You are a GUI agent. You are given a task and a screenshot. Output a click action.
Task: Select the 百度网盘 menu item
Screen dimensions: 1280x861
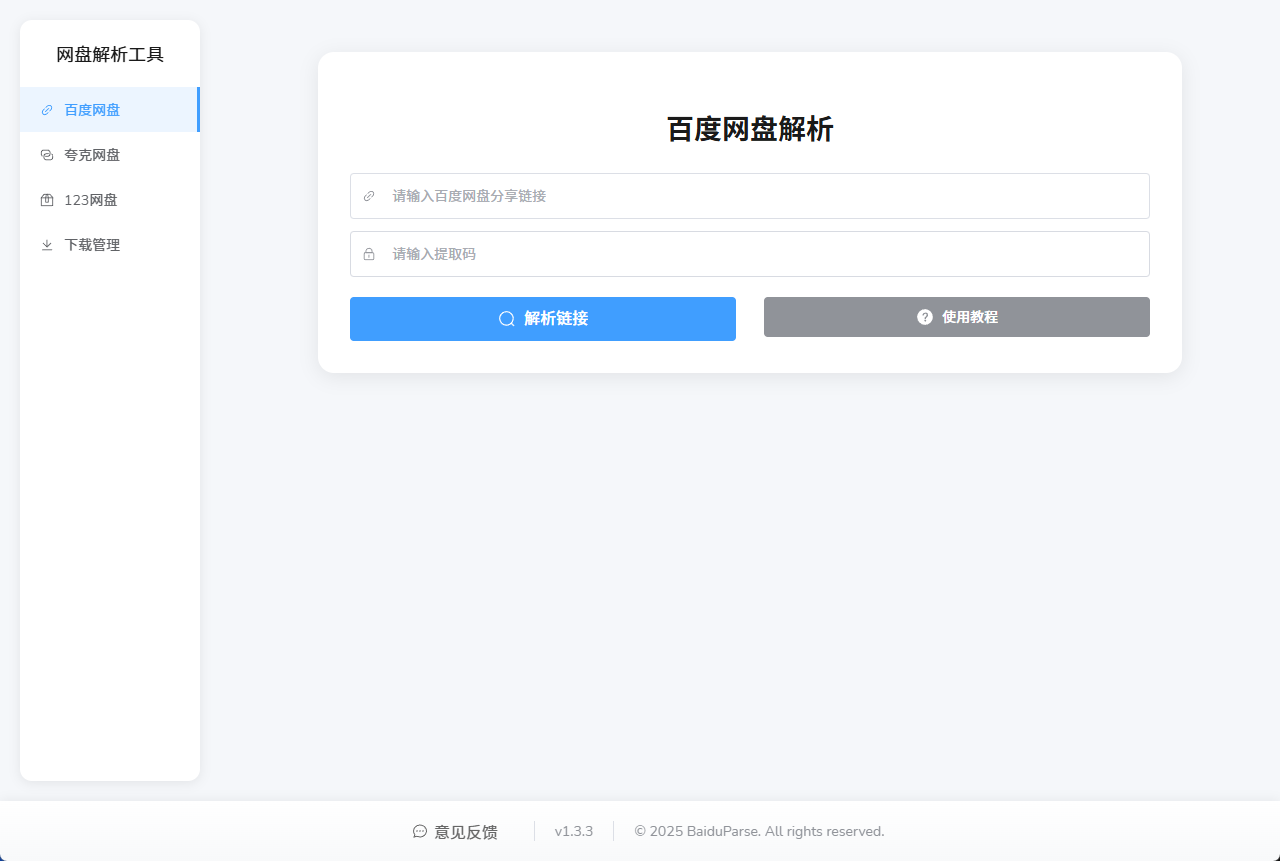tap(92, 110)
